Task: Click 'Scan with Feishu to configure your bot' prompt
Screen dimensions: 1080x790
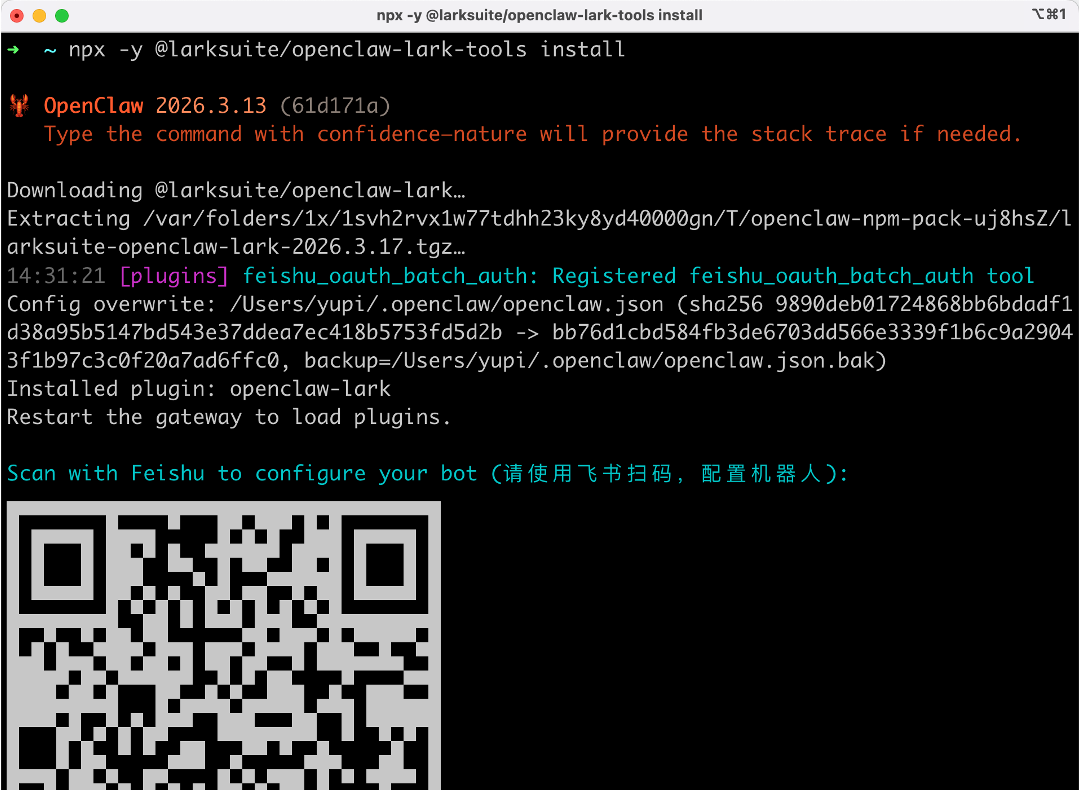Action: 242,473
